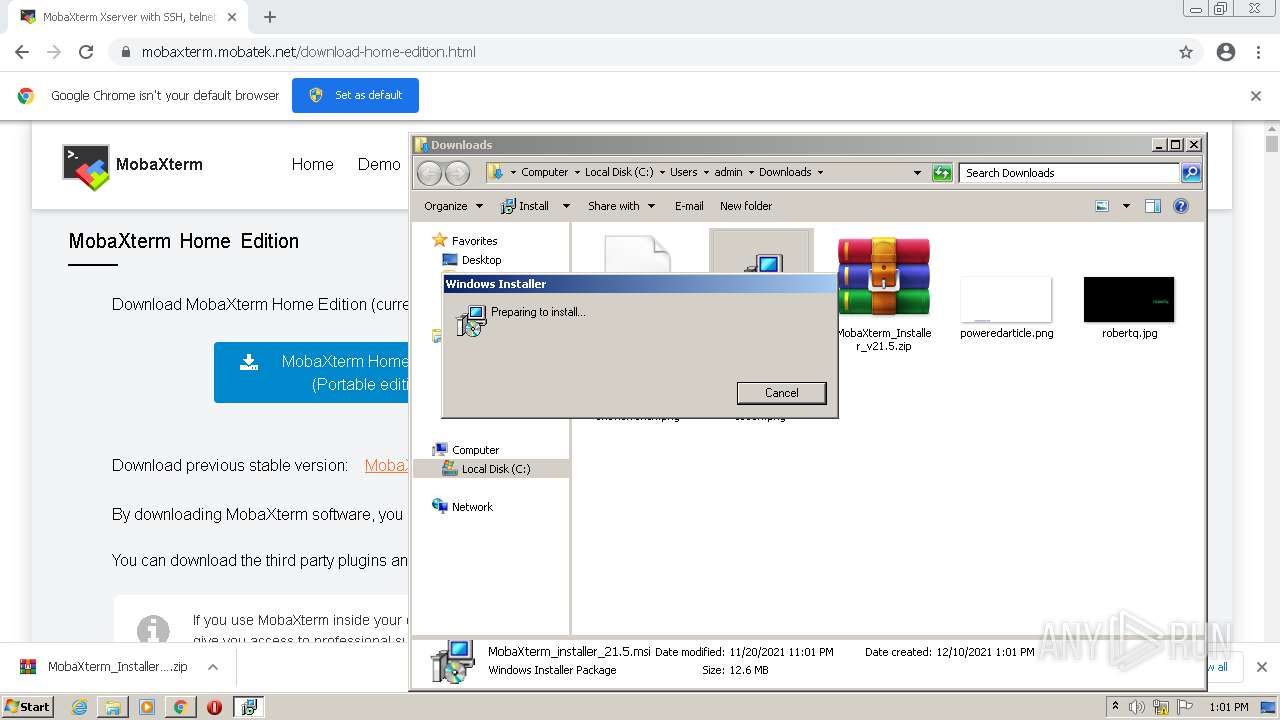Click the Set as default button
Viewport: 1280px width, 720px height.
355,95
